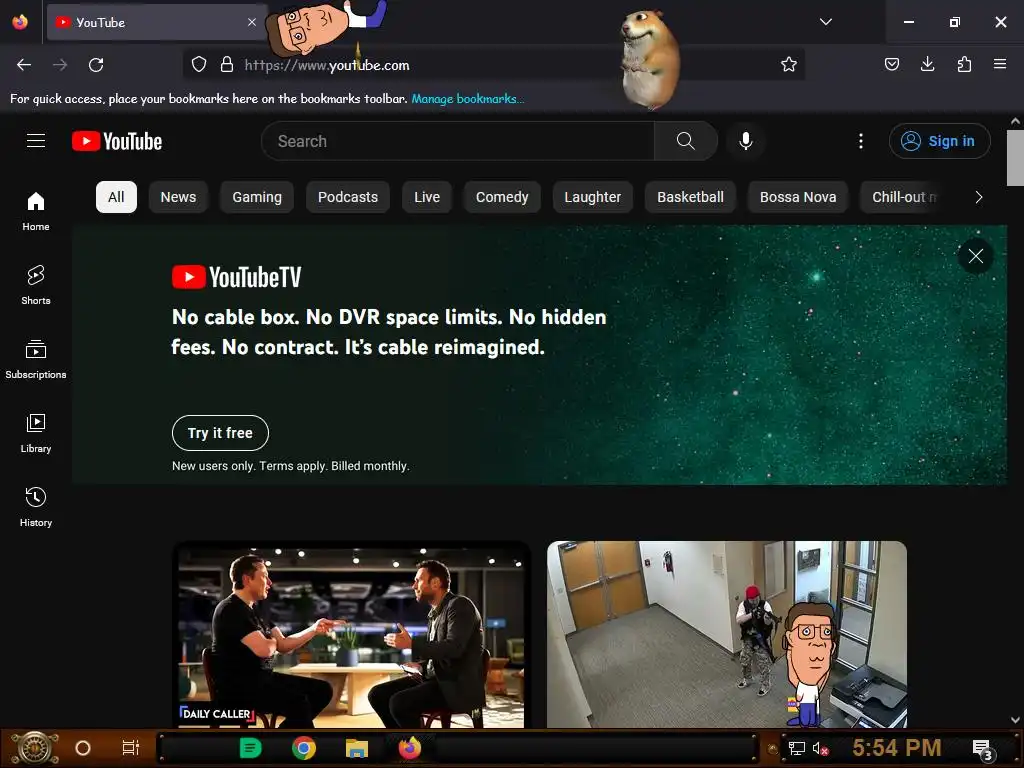Screen dimensions: 1024x768
Task: Click the browser forward arrow
Action: point(60,65)
